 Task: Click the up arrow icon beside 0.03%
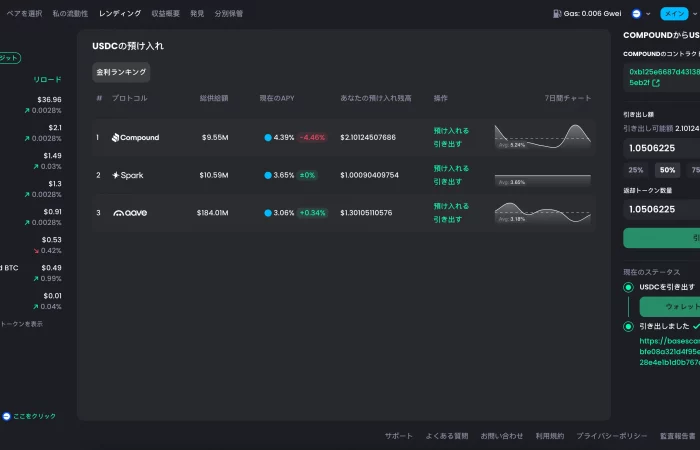pyautogui.click(x=36, y=167)
